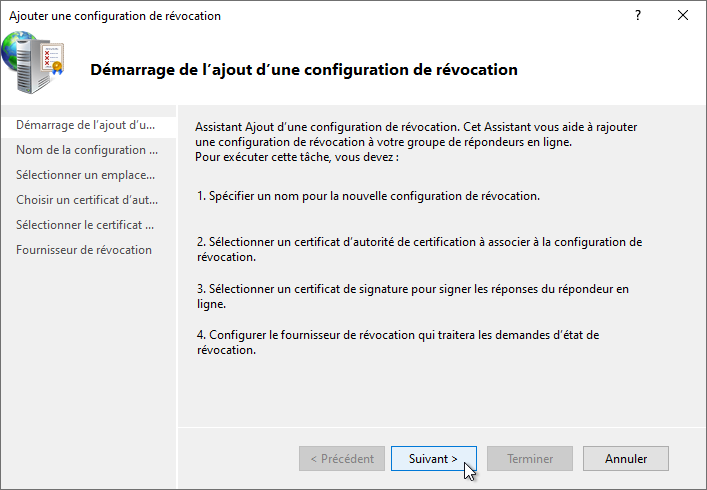Select the "Démarrage de l'ajout" wizard step
Screen dimensions: 707x490
click(86, 125)
